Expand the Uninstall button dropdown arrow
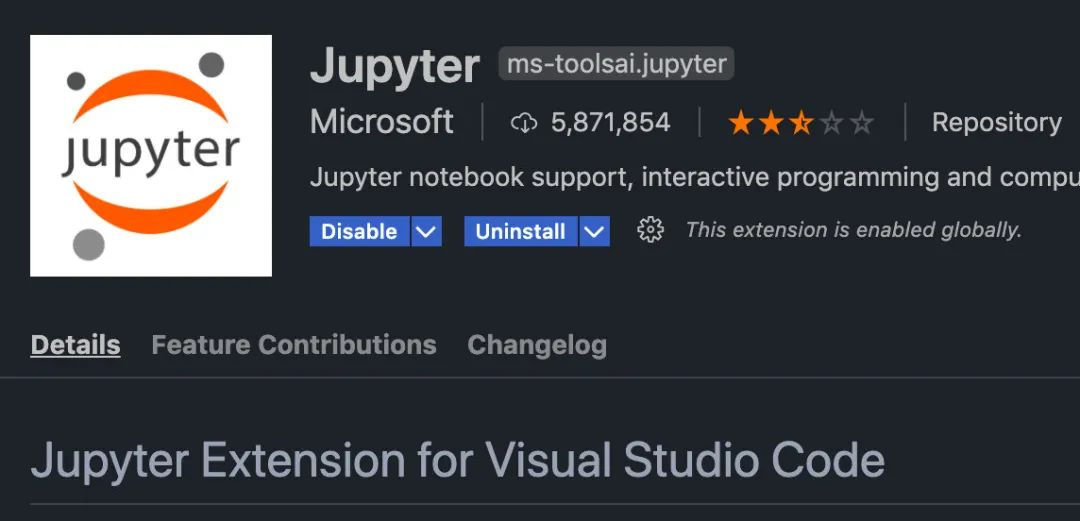This screenshot has height=521, width=1080. click(594, 231)
